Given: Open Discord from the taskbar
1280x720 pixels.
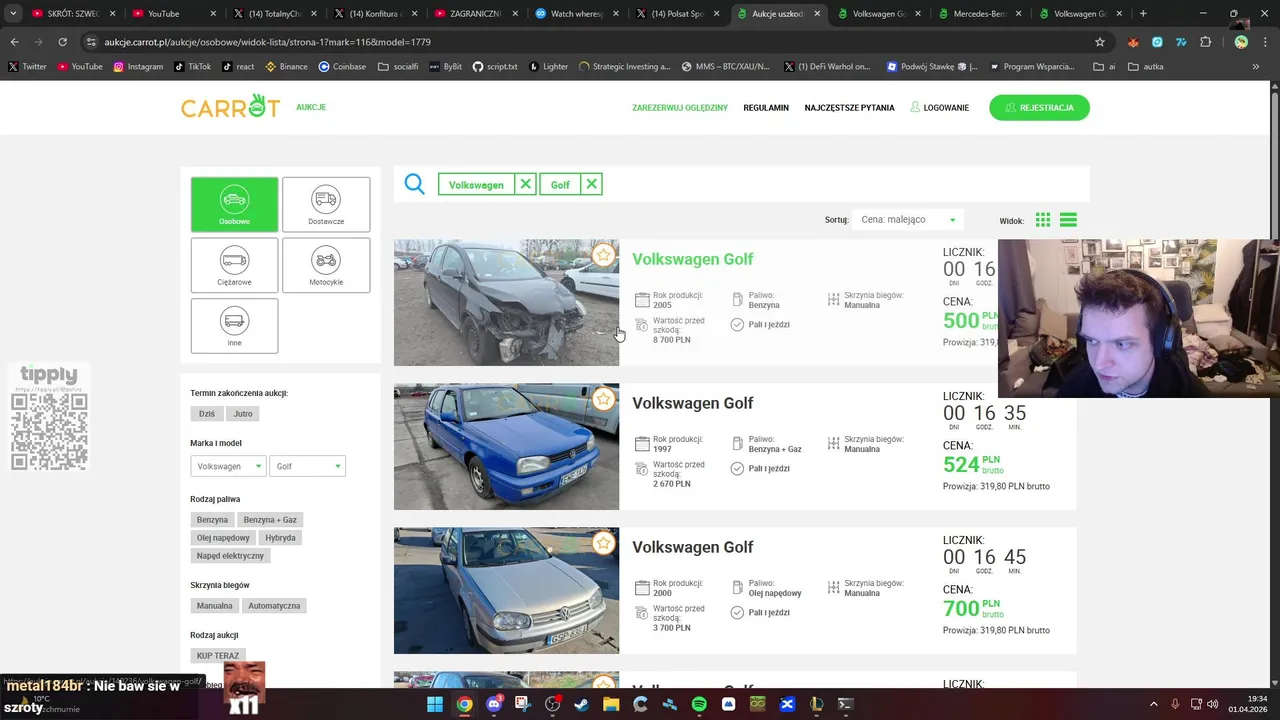Looking at the screenshot, I should coord(494,704).
